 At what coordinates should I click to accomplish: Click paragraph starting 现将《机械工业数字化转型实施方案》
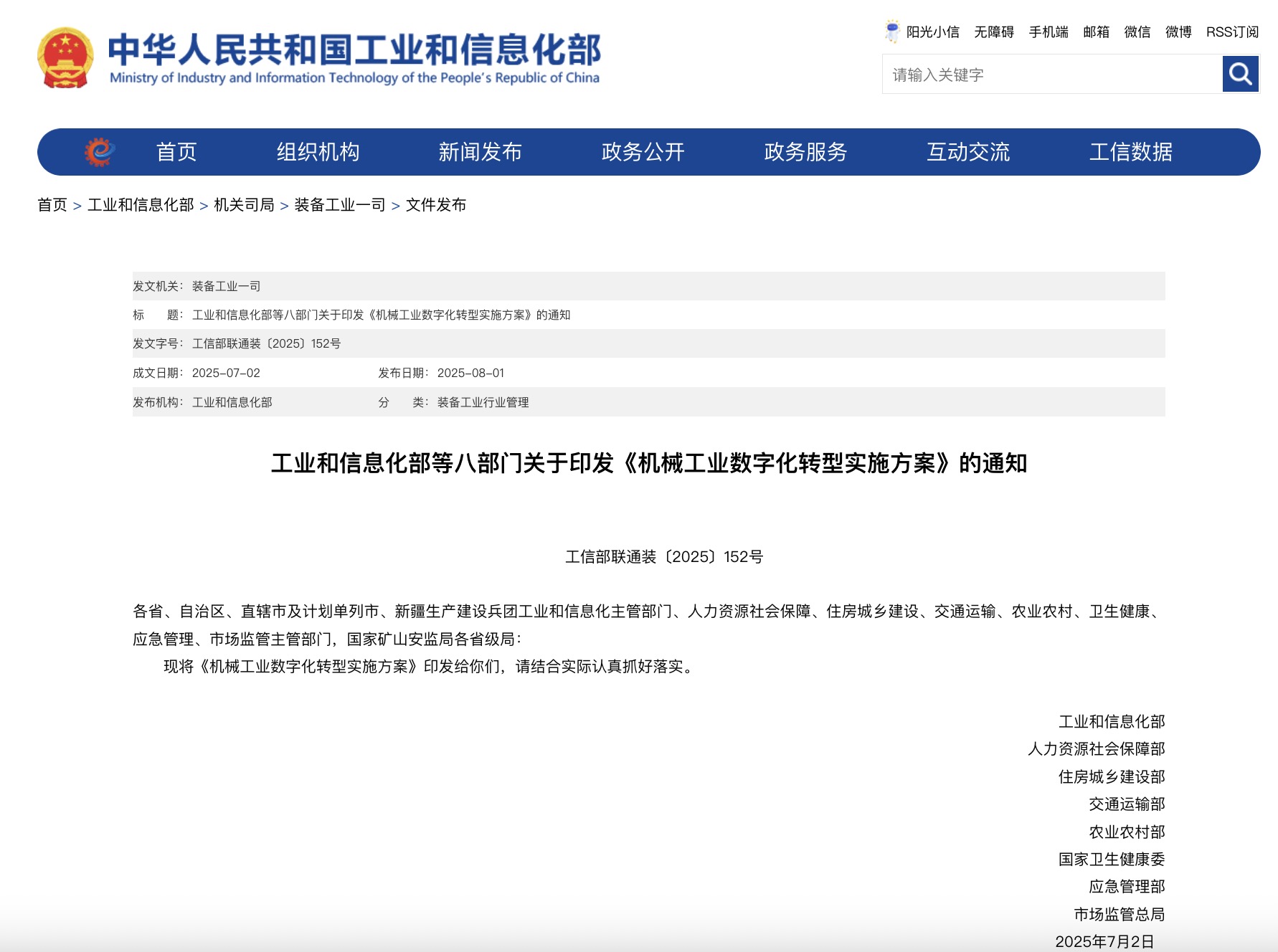(429, 667)
